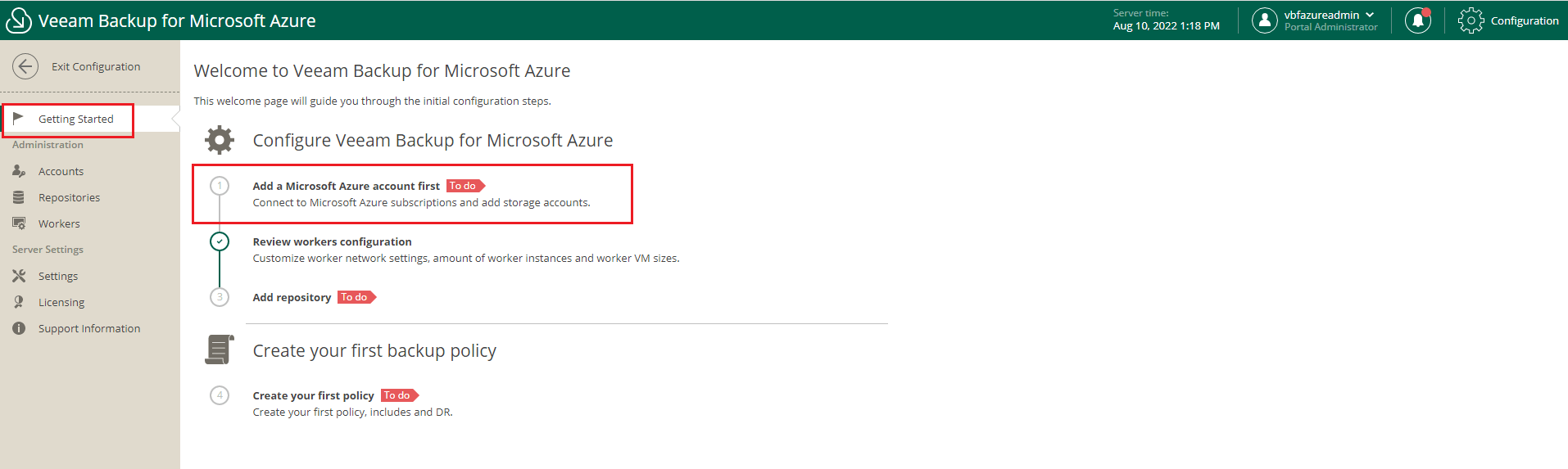Click the step 4 circle marker
1568x469 pixels.
click(x=220, y=395)
